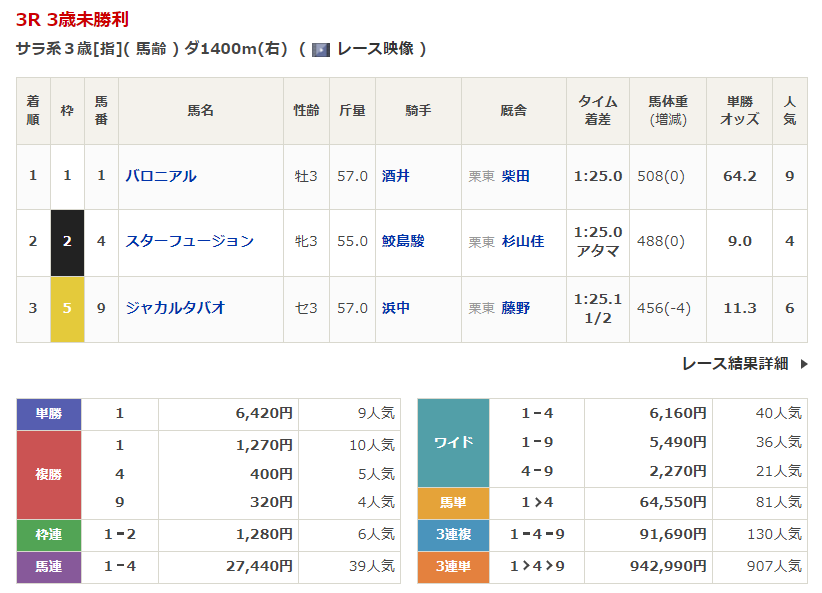Click the yellow frame 5 swatch

(x=67, y=308)
